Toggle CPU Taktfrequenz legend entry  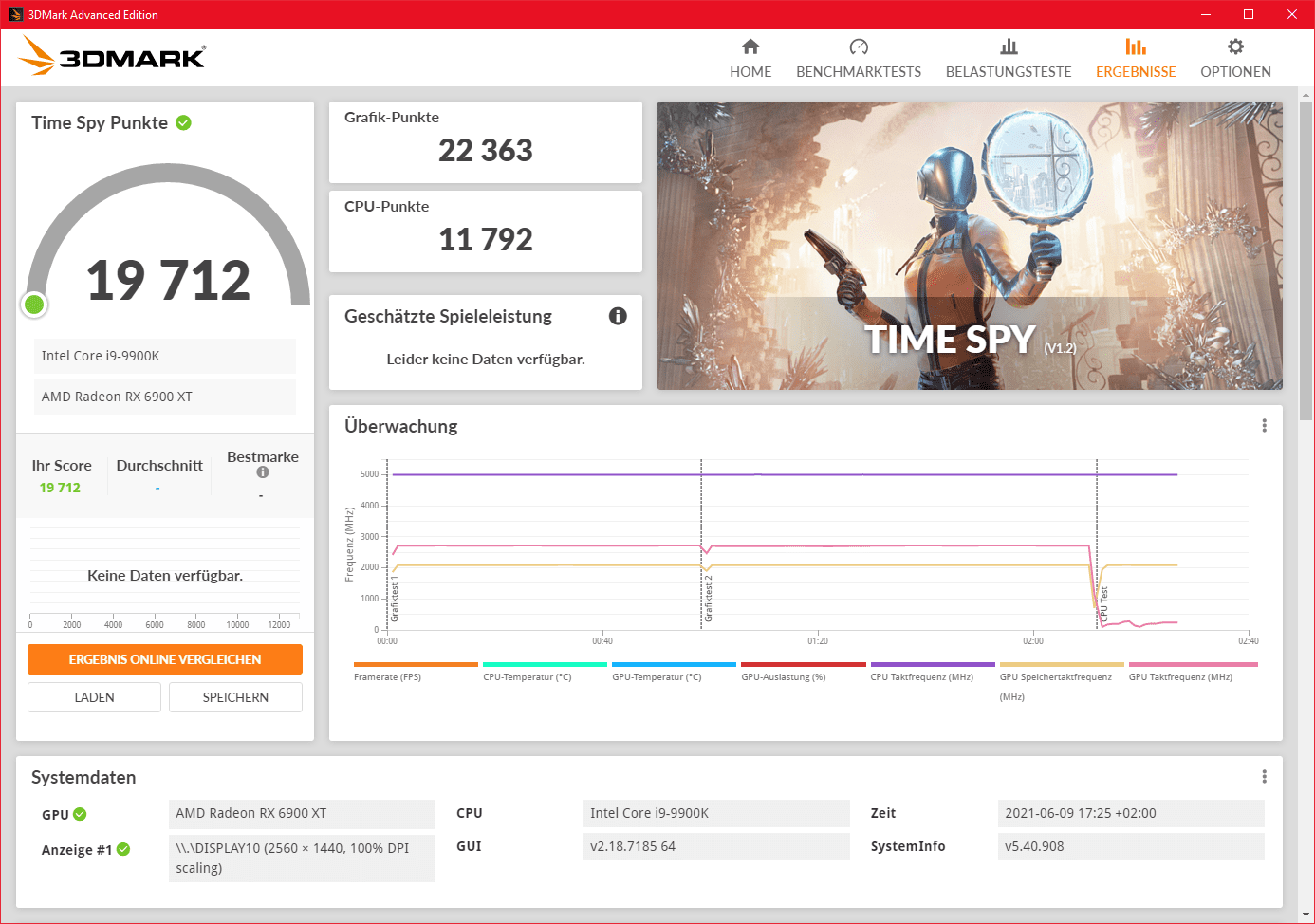click(933, 672)
